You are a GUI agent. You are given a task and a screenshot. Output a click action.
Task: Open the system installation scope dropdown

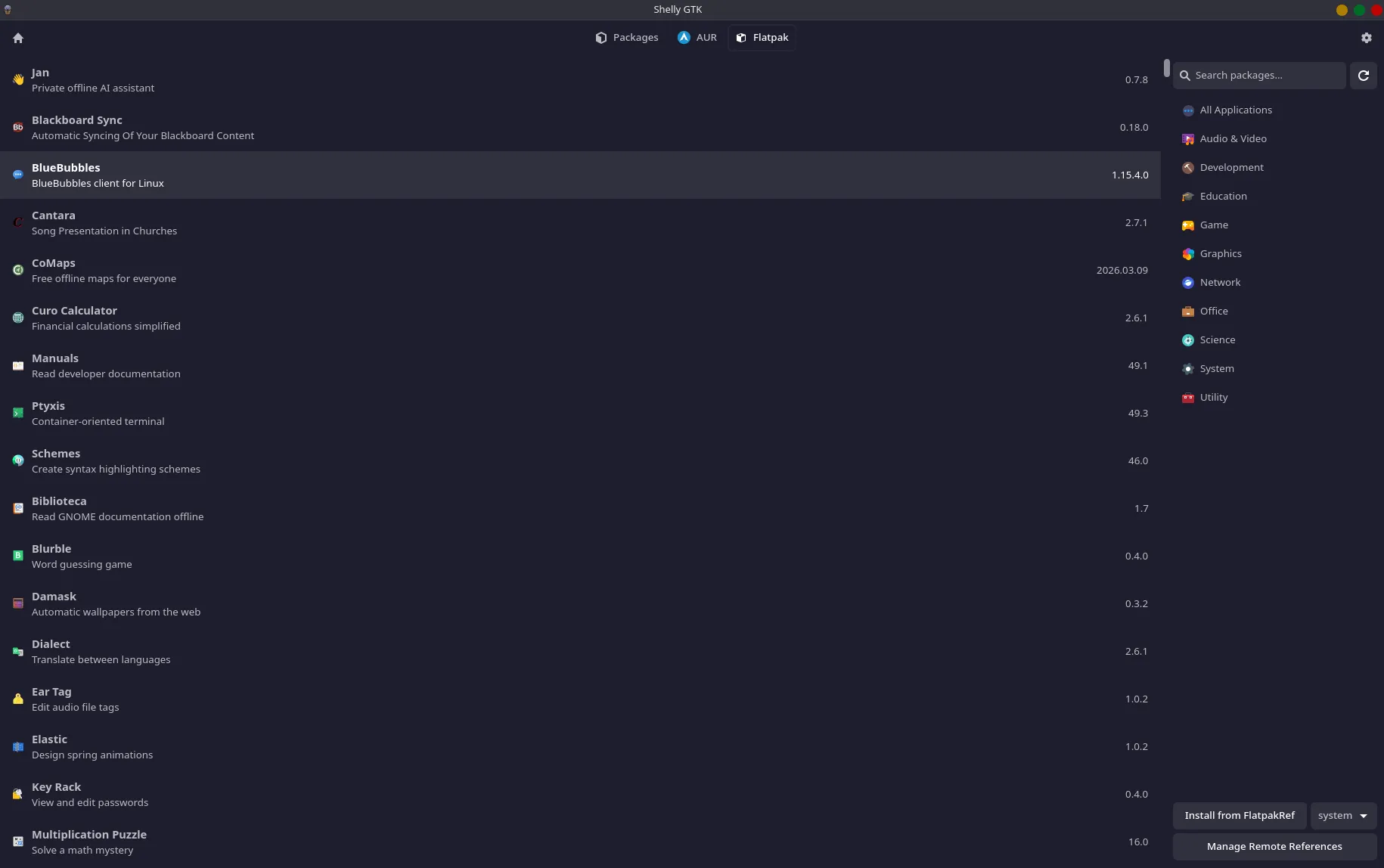(1343, 816)
